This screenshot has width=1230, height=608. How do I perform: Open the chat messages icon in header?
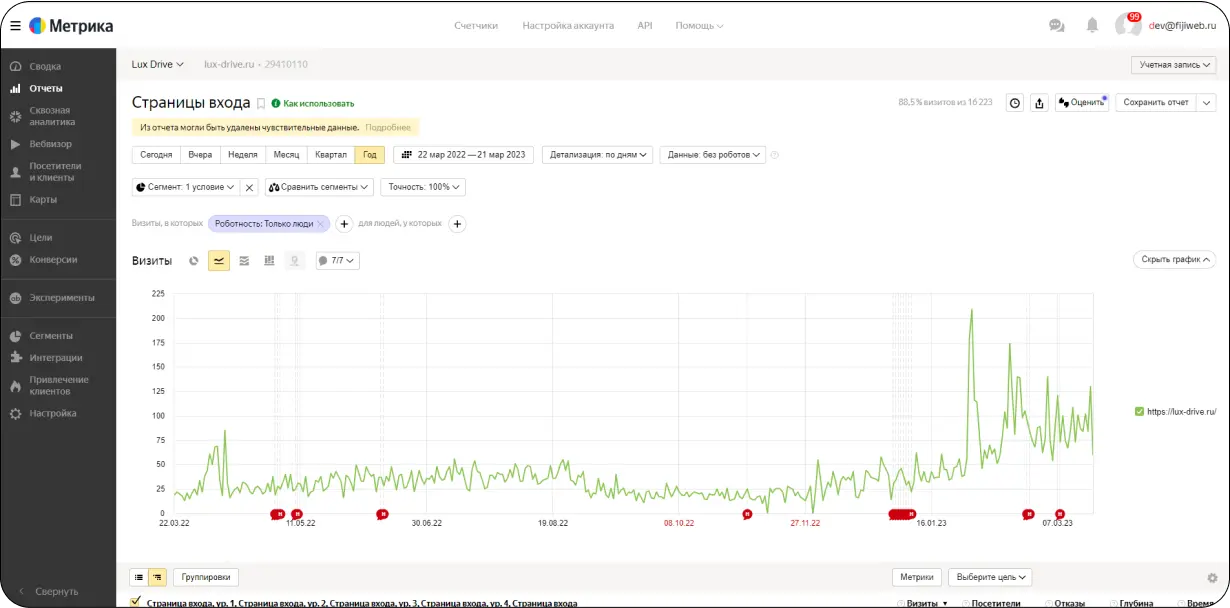coord(1056,26)
